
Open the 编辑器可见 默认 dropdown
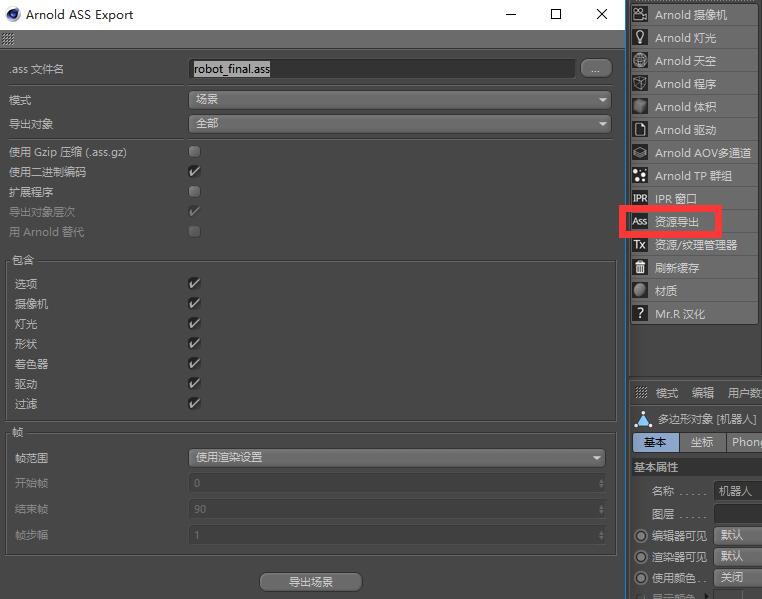738,535
